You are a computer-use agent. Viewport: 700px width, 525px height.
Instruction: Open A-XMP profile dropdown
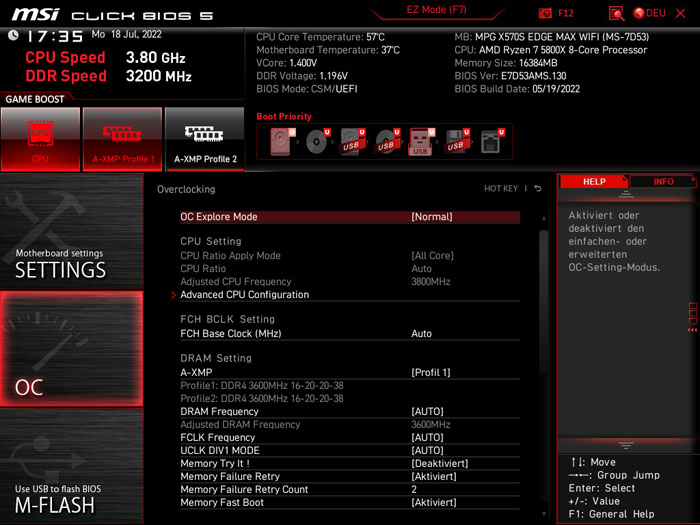pos(350,372)
